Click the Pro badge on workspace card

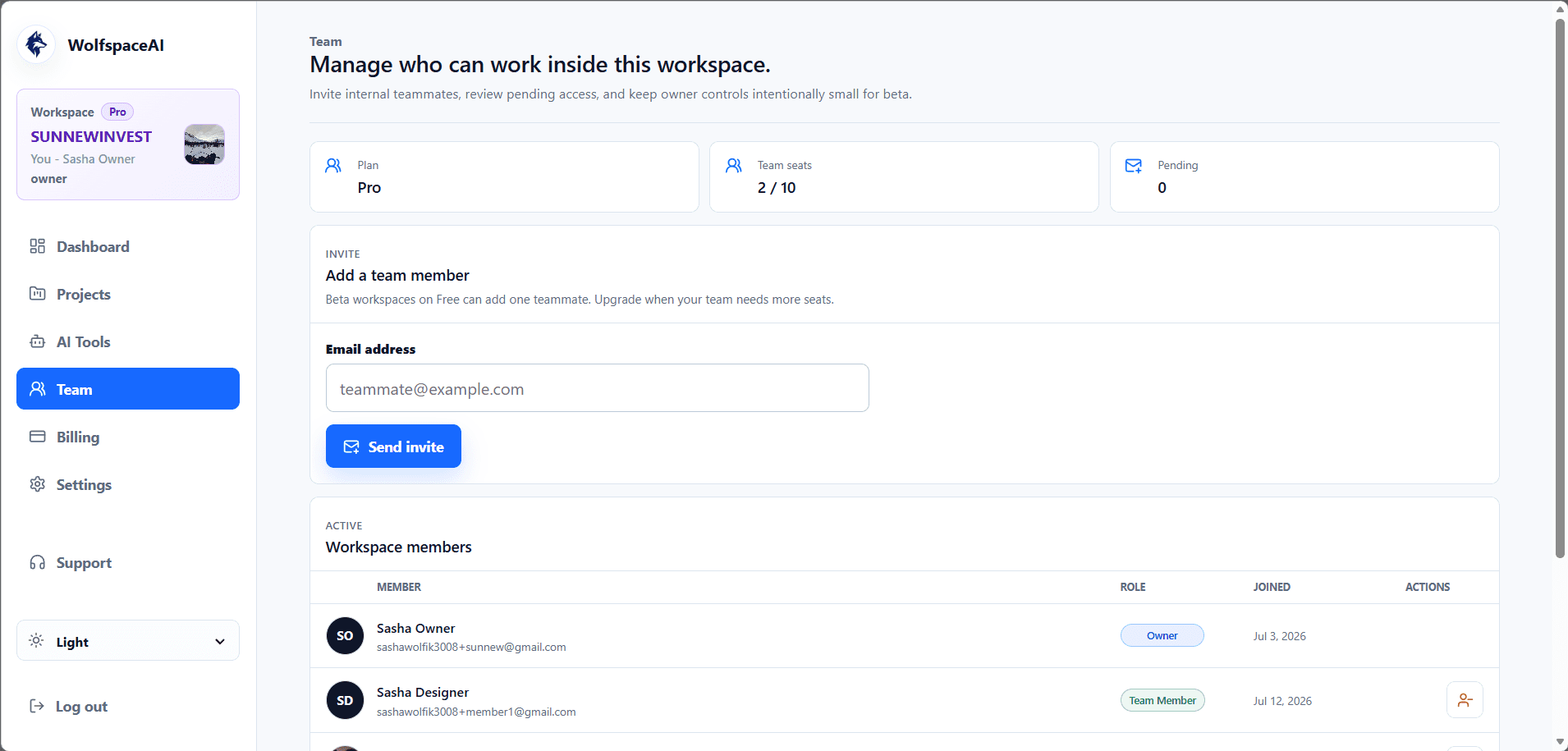117,112
